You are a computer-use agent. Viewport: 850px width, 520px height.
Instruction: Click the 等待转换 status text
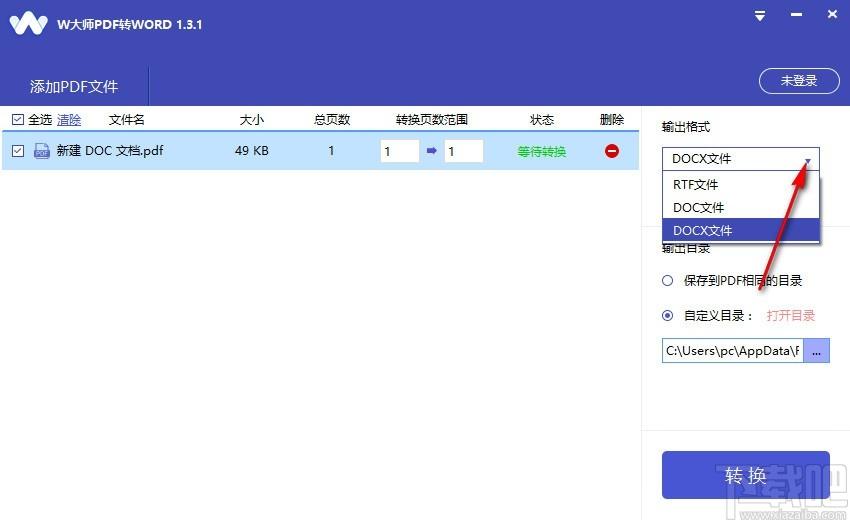coord(542,151)
